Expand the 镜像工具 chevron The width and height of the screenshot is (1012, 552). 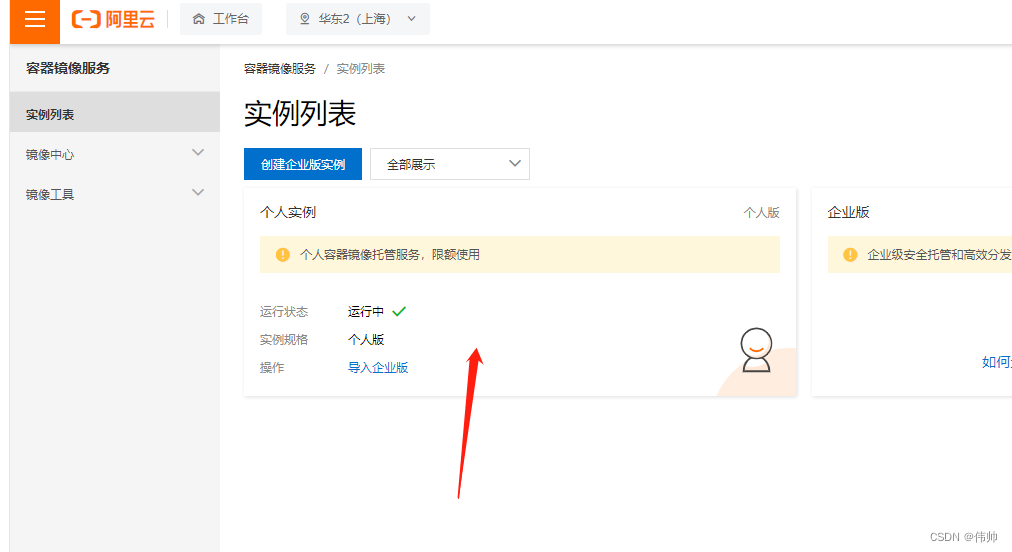198,193
